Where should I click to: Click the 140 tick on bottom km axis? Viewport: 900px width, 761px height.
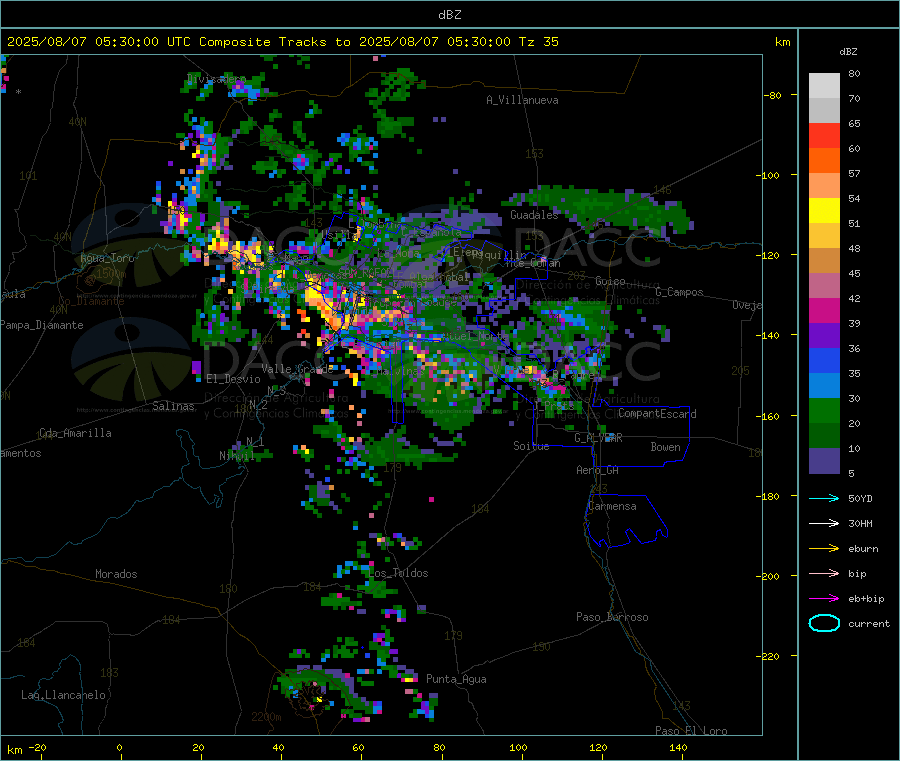678,747
